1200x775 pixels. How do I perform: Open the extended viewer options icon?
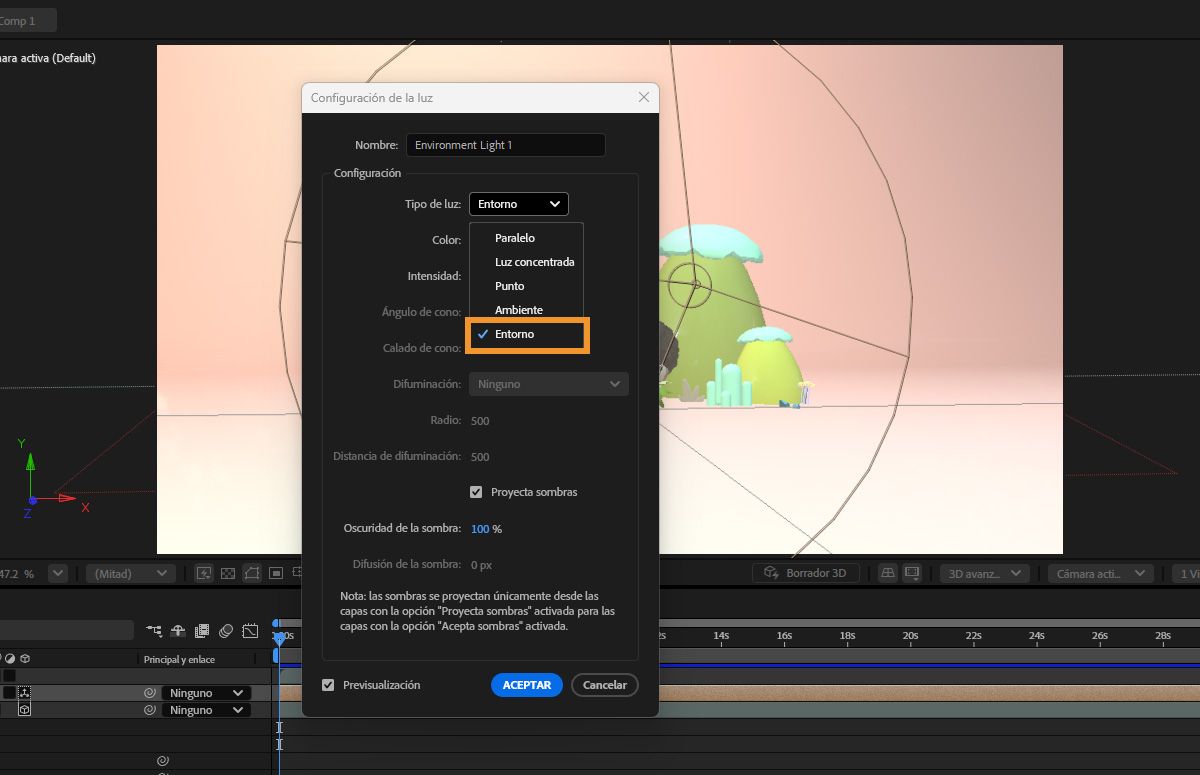(912, 573)
